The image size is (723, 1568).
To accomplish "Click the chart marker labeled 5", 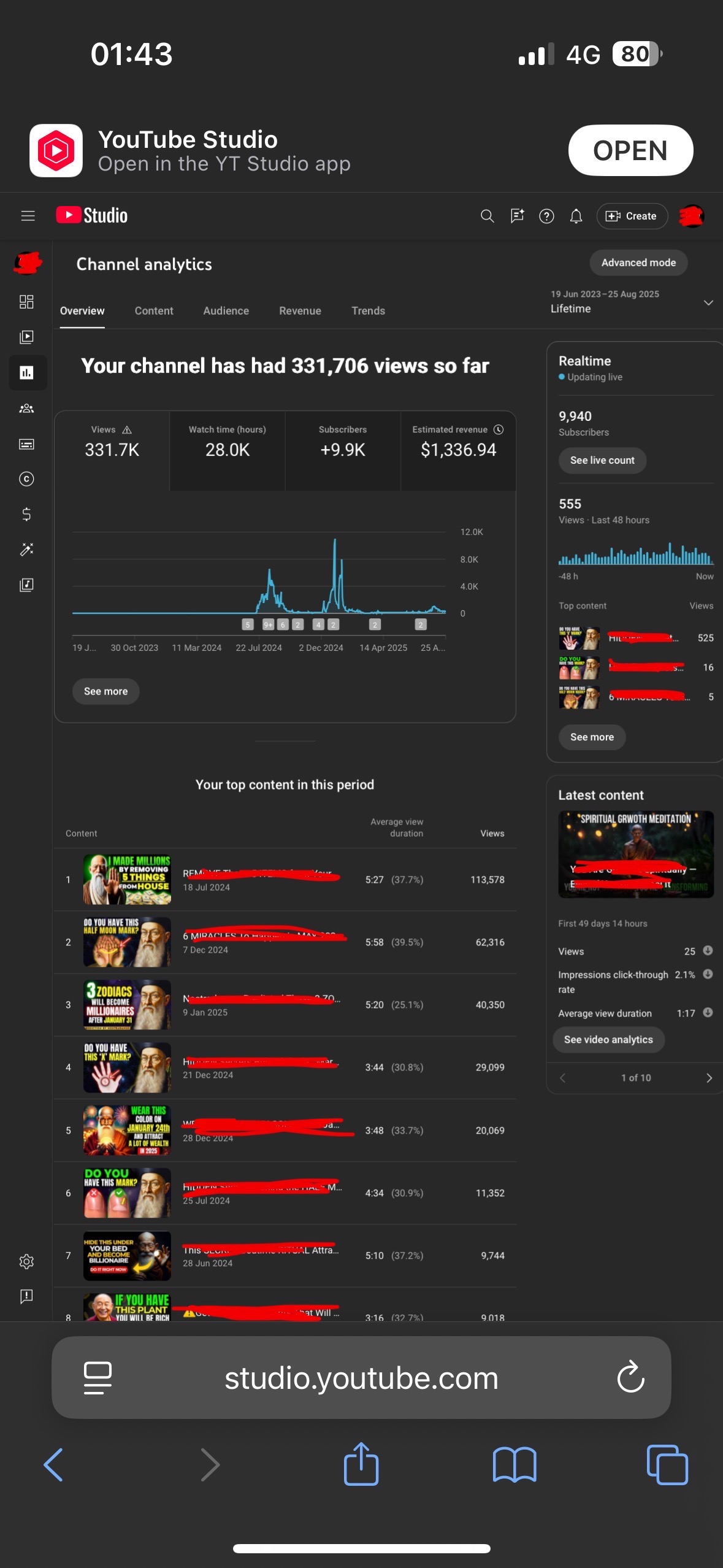I will click(x=248, y=625).
